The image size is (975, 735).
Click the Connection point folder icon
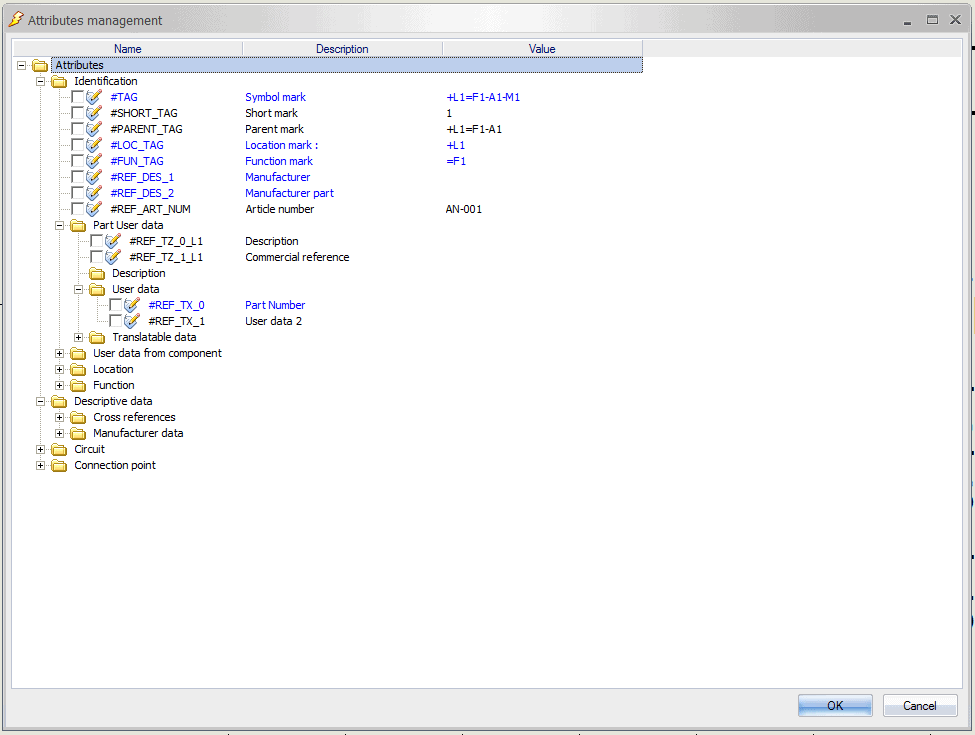point(59,465)
